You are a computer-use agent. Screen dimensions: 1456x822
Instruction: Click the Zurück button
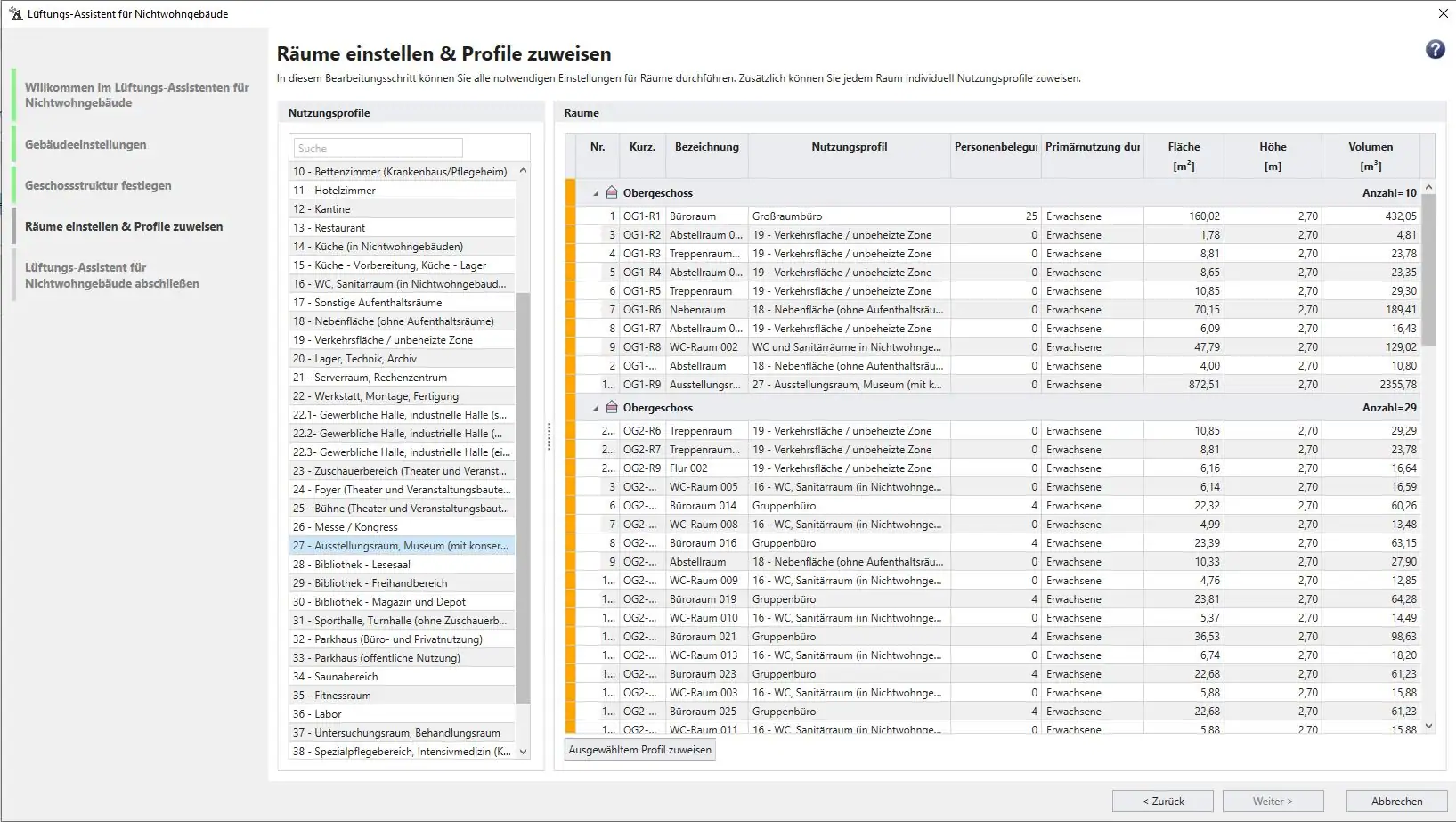[x=1162, y=801]
